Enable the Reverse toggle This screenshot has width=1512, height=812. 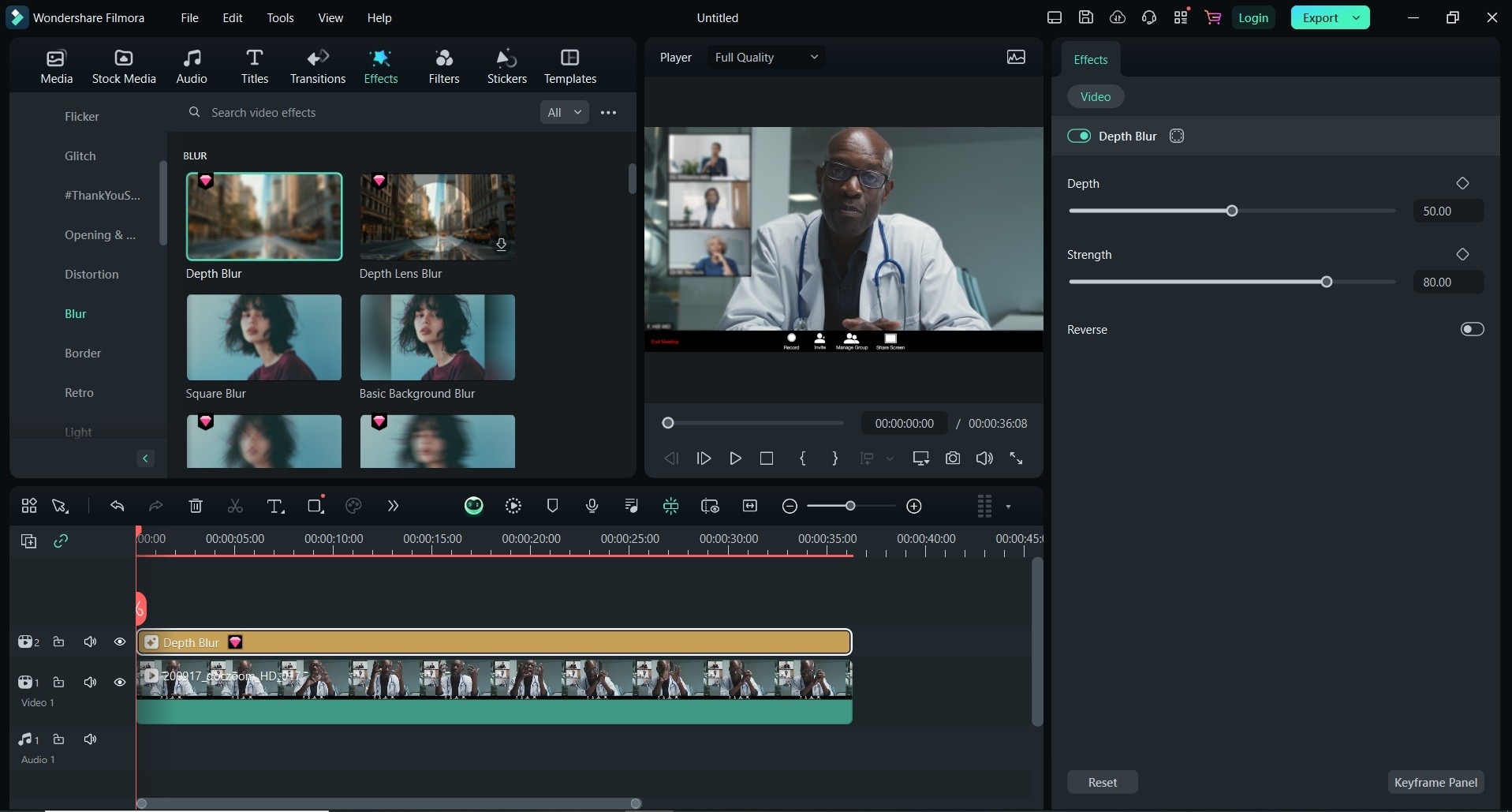[1472, 329]
